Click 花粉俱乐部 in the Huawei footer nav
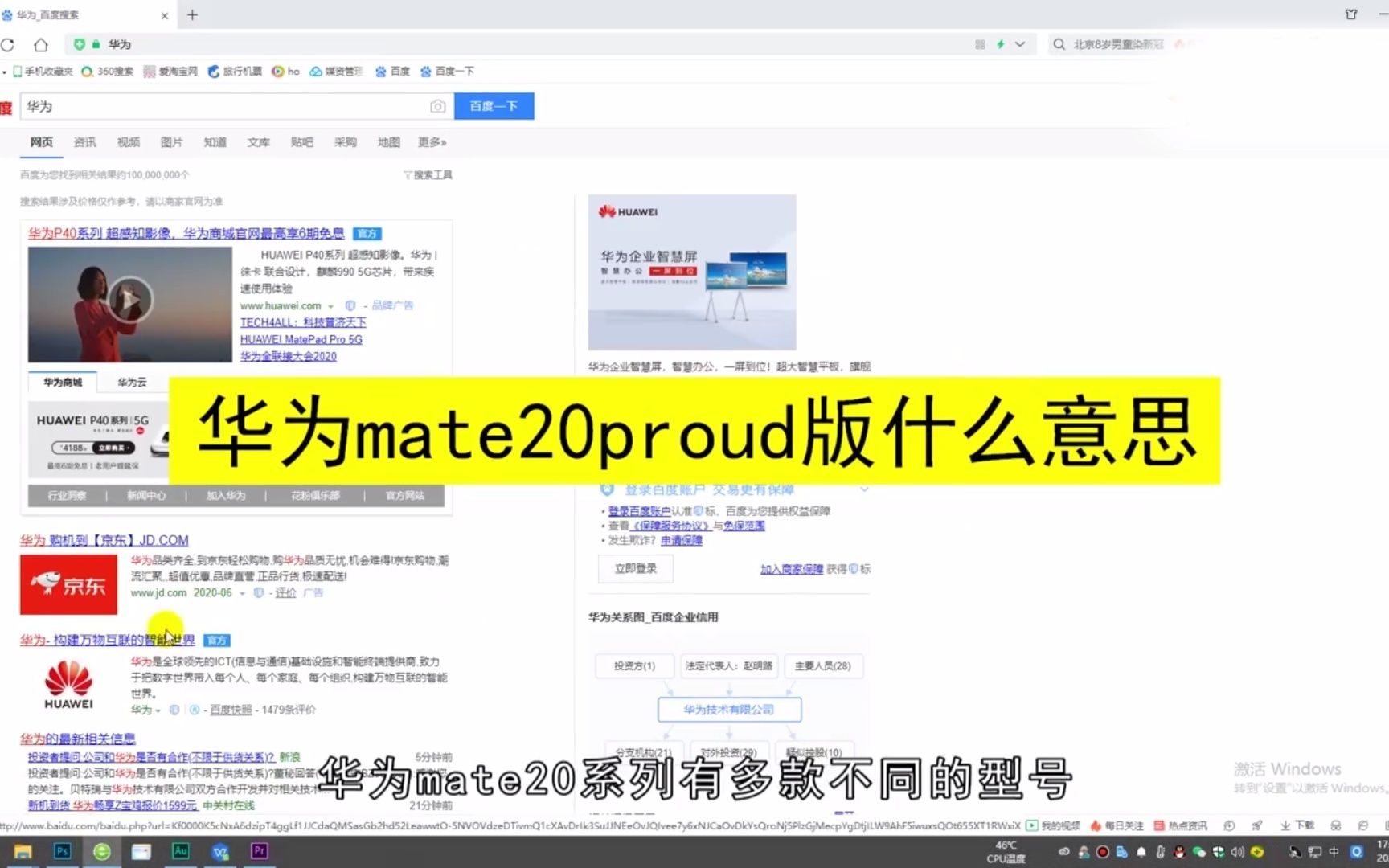1389x868 pixels. pos(315,496)
